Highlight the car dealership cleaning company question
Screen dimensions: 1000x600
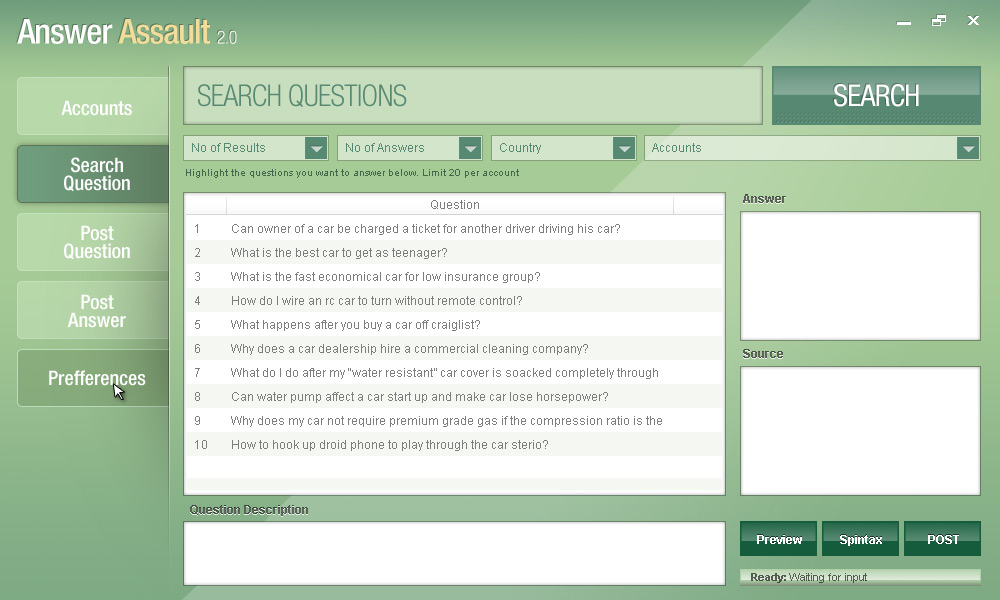point(454,349)
